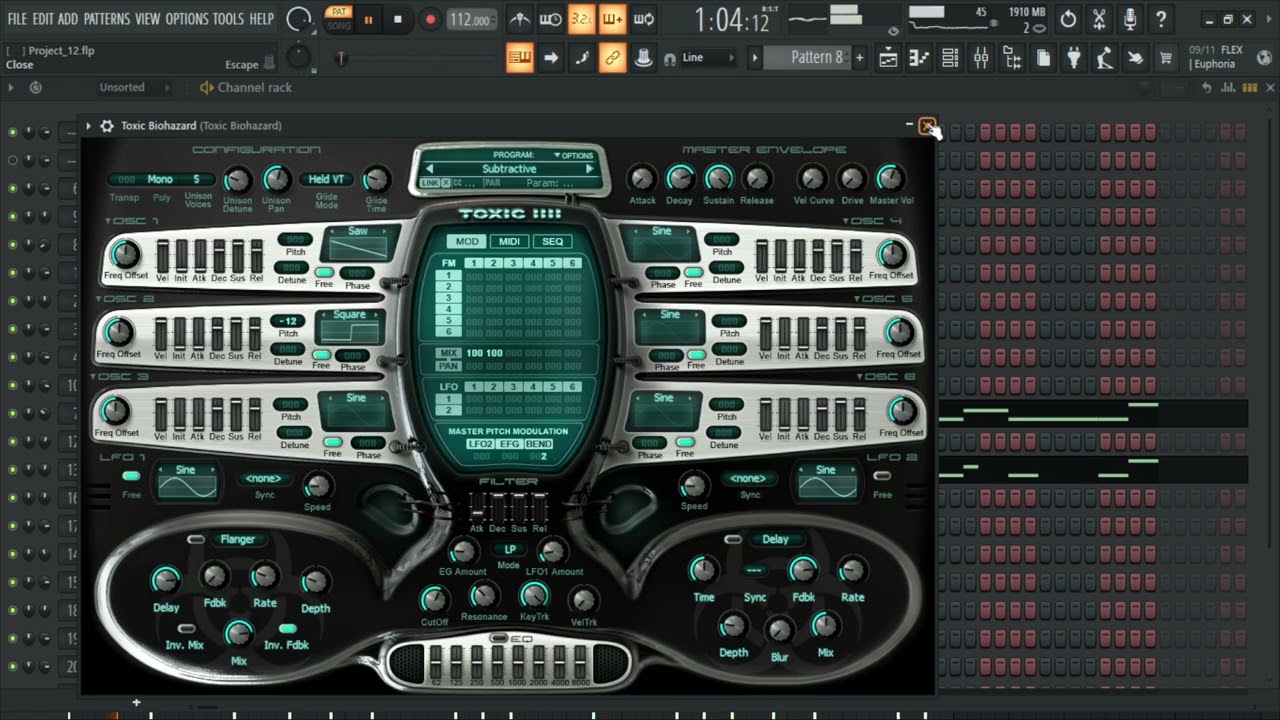Viewport: 1280px width, 720px height.
Task: Toggle the blend recording overdub icon
Action: pyautogui.click(x=612, y=19)
